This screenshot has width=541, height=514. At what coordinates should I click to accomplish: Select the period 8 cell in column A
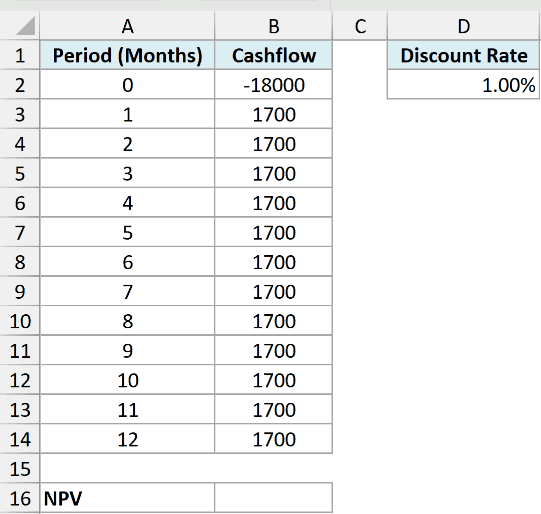coord(127,321)
